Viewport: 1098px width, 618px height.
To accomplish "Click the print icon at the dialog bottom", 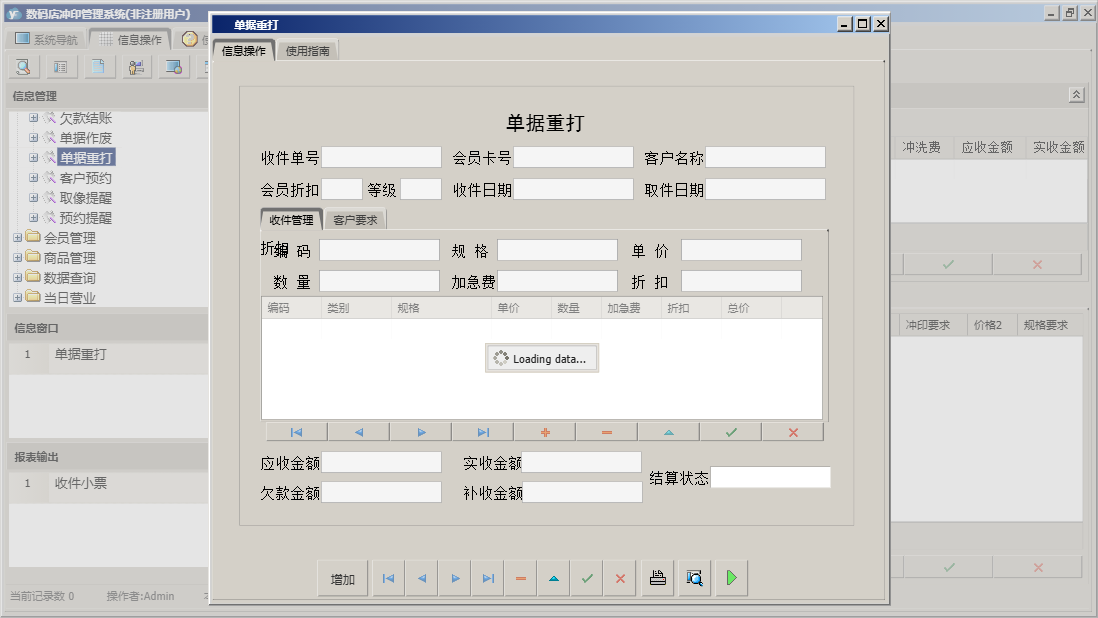I will [x=657, y=577].
